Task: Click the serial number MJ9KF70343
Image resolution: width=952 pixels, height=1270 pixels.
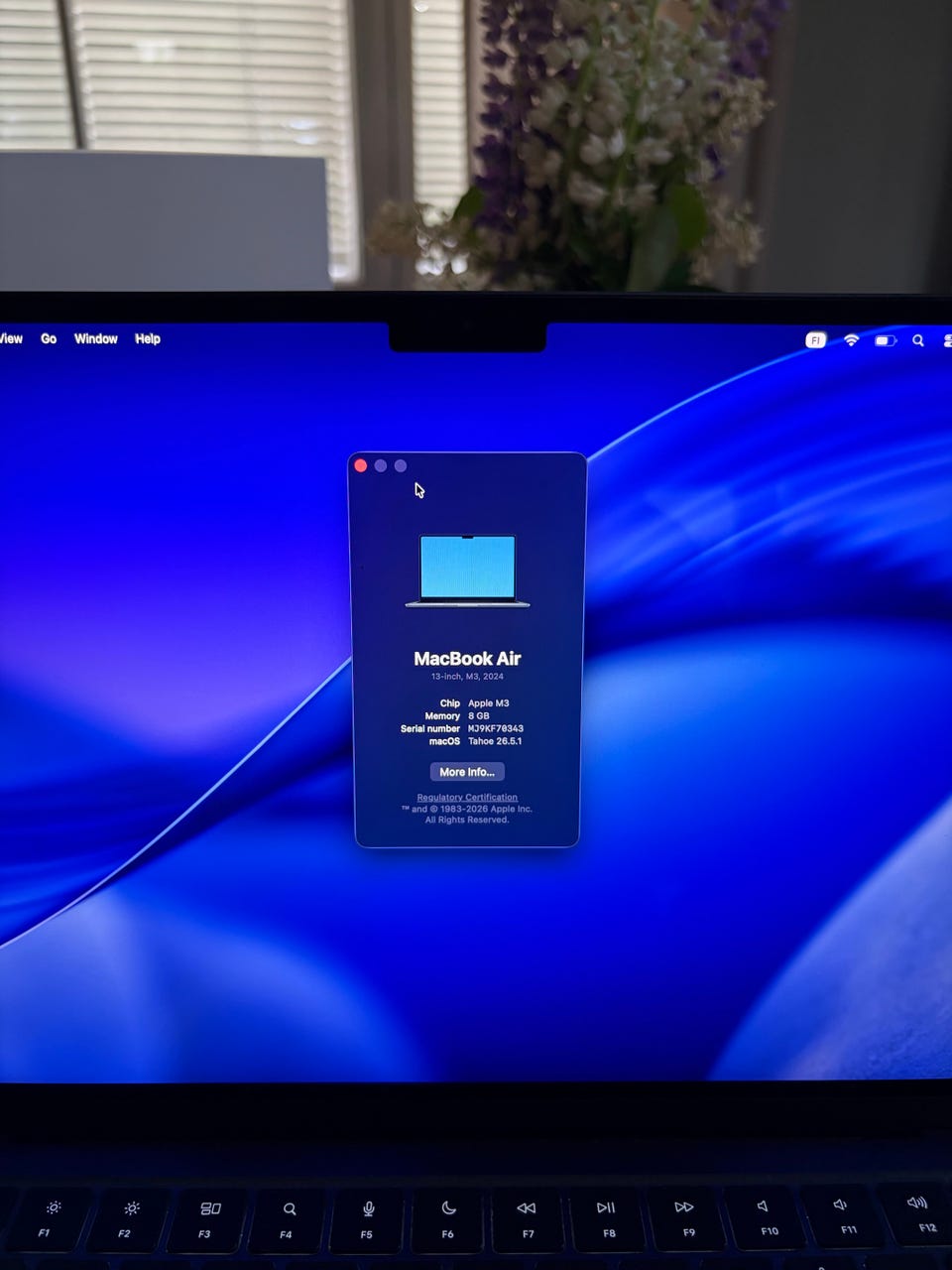Action: pos(496,728)
